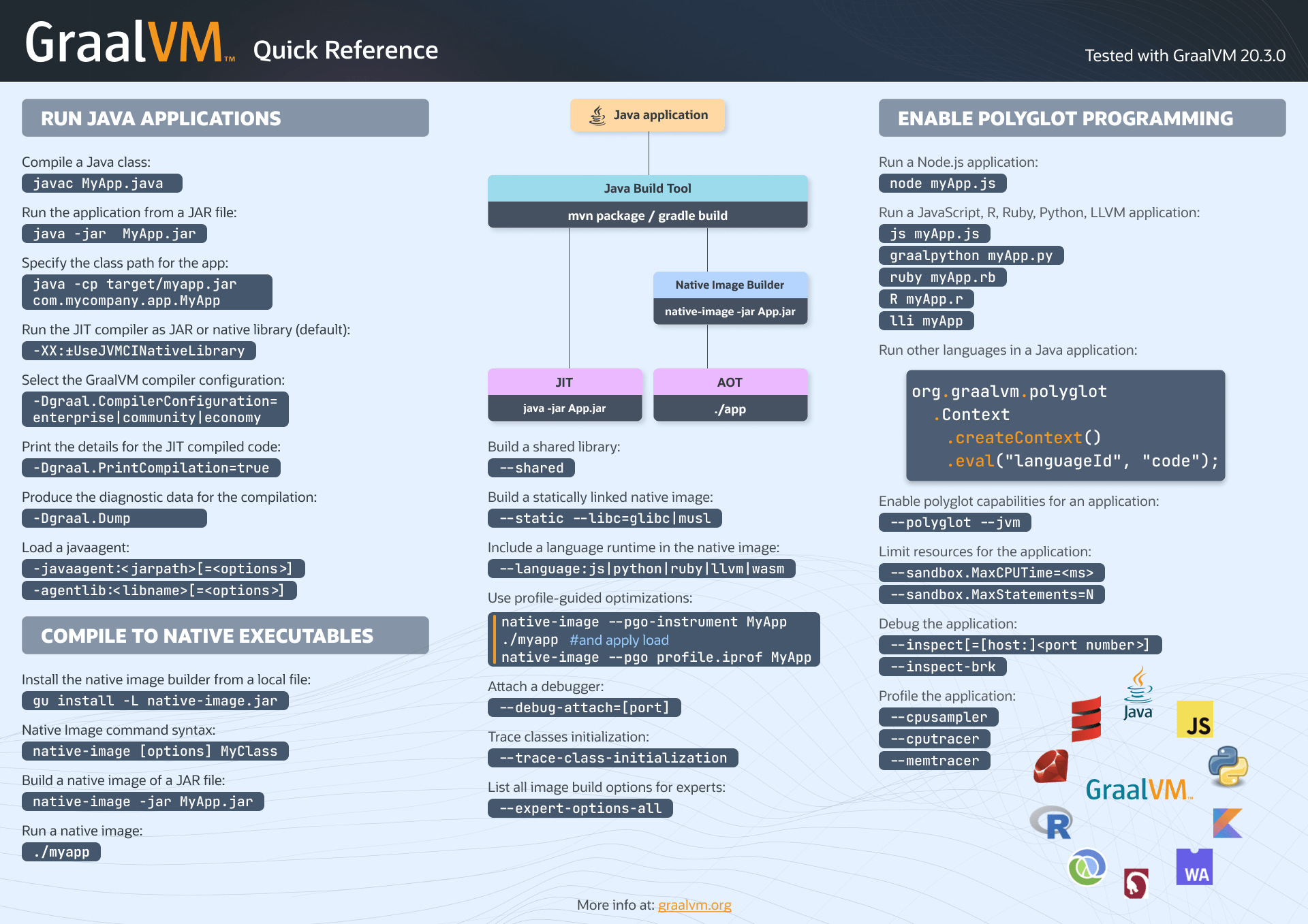Click the '--cputracer' option
The height and width of the screenshot is (924, 1308).
click(x=934, y=739)
